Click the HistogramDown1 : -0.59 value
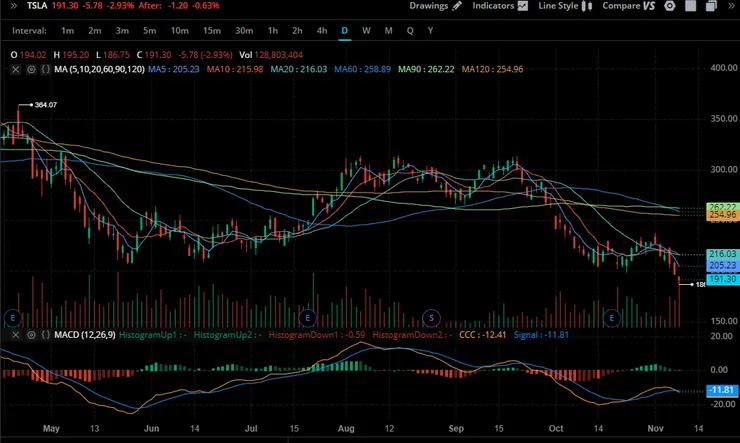 click(317, 335)
